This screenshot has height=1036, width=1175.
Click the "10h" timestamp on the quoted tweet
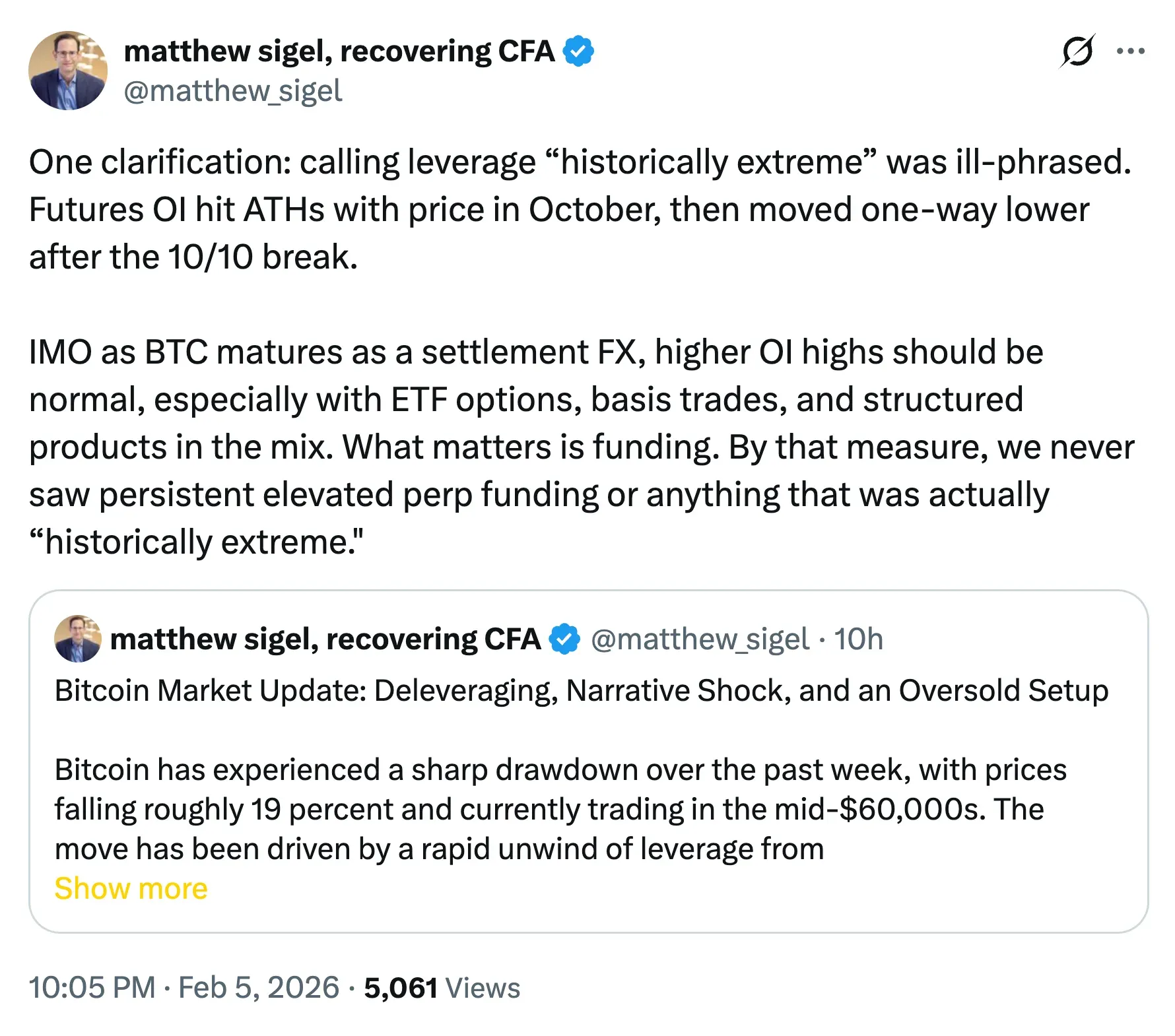858,639
